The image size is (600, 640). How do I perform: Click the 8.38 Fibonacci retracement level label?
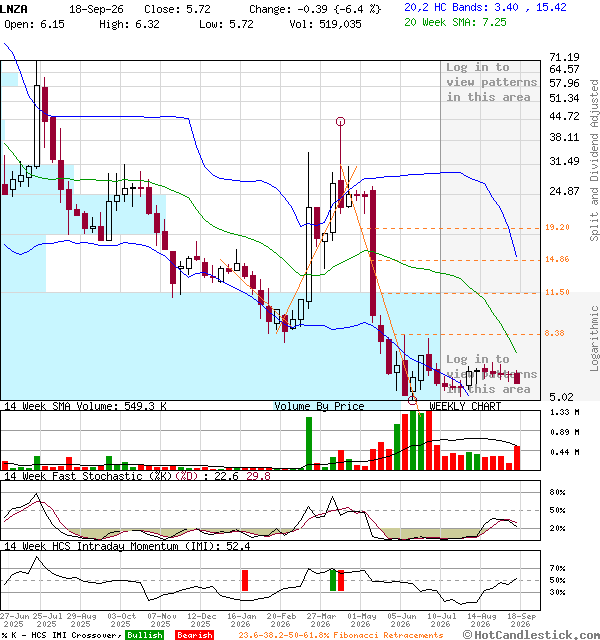(x=555, y=333)
